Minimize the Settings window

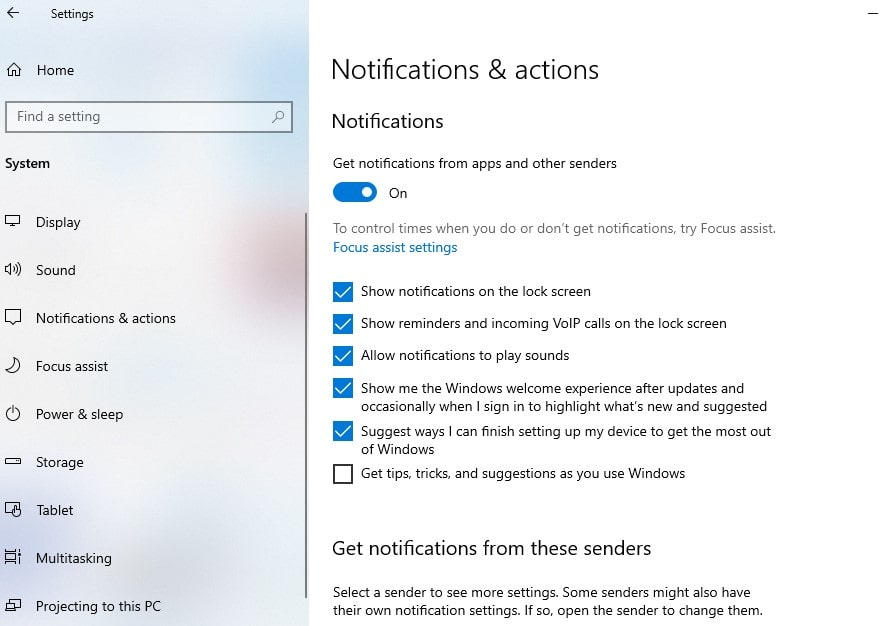click(x=873, y=13)
